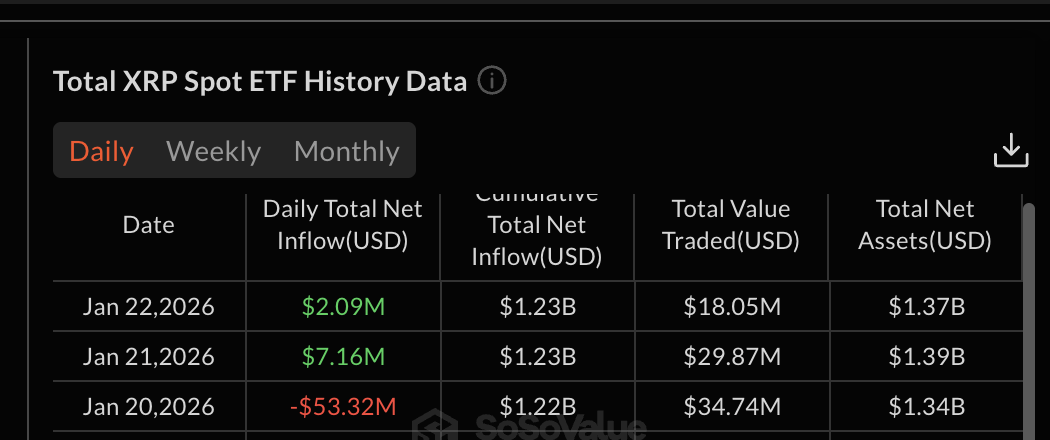Click the Total Net Assets header
The height and width of the screenshot is (440, 1050).
(925, 225)
